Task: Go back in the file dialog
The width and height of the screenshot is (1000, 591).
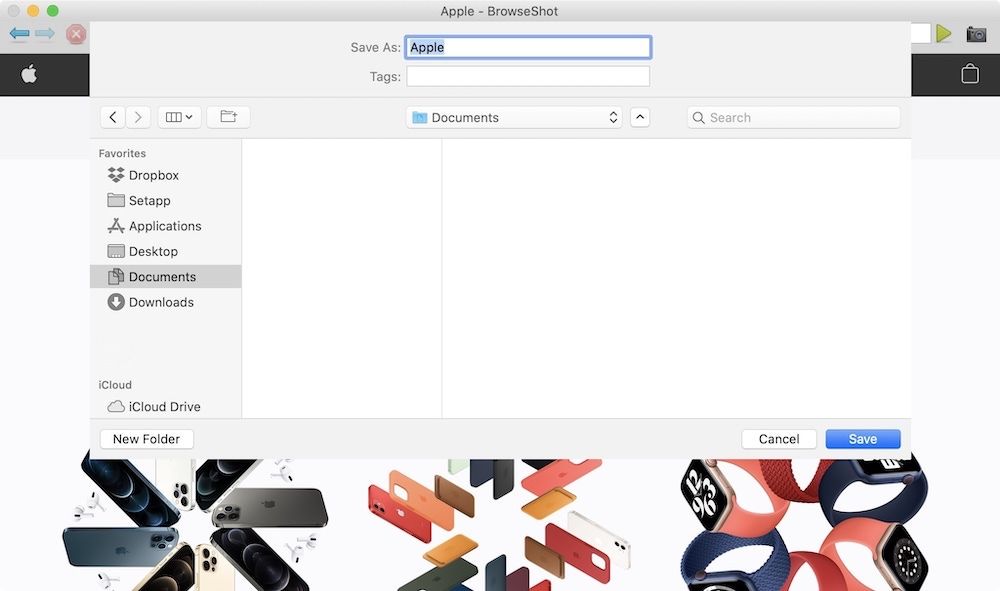Action: point(113,117)
